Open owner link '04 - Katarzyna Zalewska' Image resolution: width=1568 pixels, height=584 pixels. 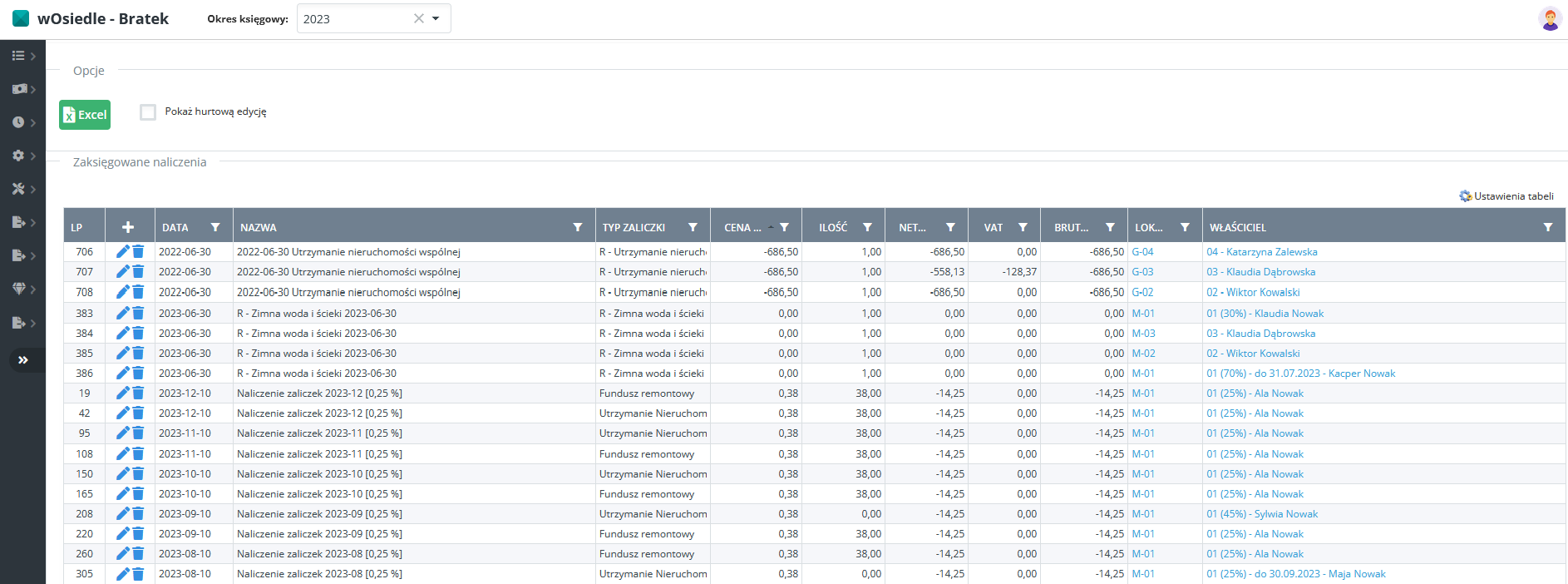(x=1261, y=252)
